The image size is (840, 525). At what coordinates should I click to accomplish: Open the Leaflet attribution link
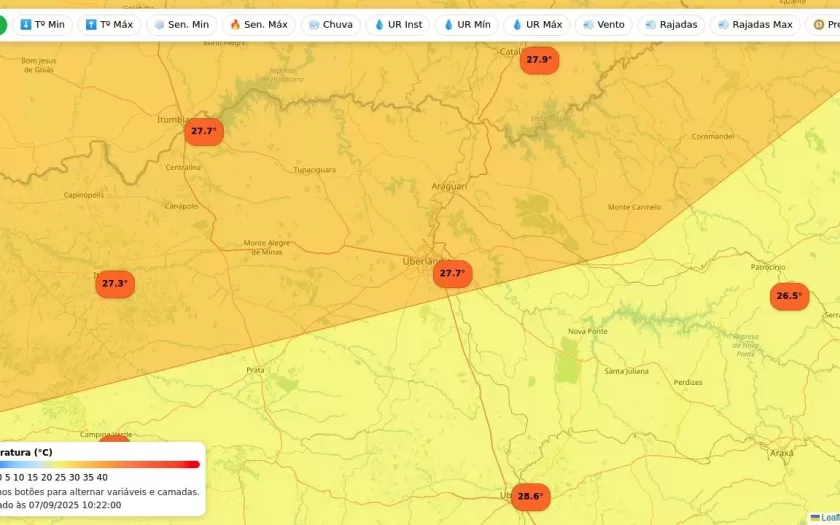pos(829,517)
